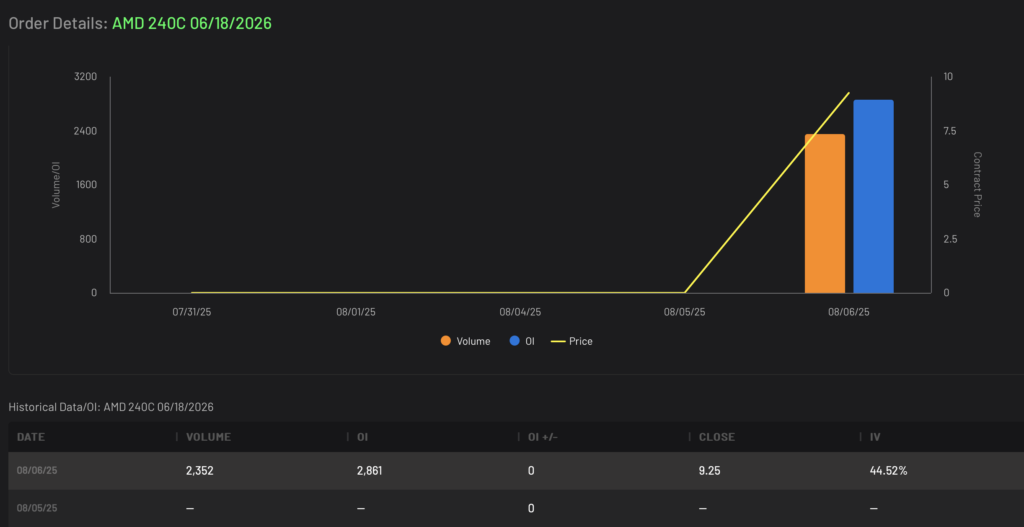This screenshot has width=1024, height=527.
Task: Select the 08/06/25 date cell in table
Action: (x=37, y=470)
